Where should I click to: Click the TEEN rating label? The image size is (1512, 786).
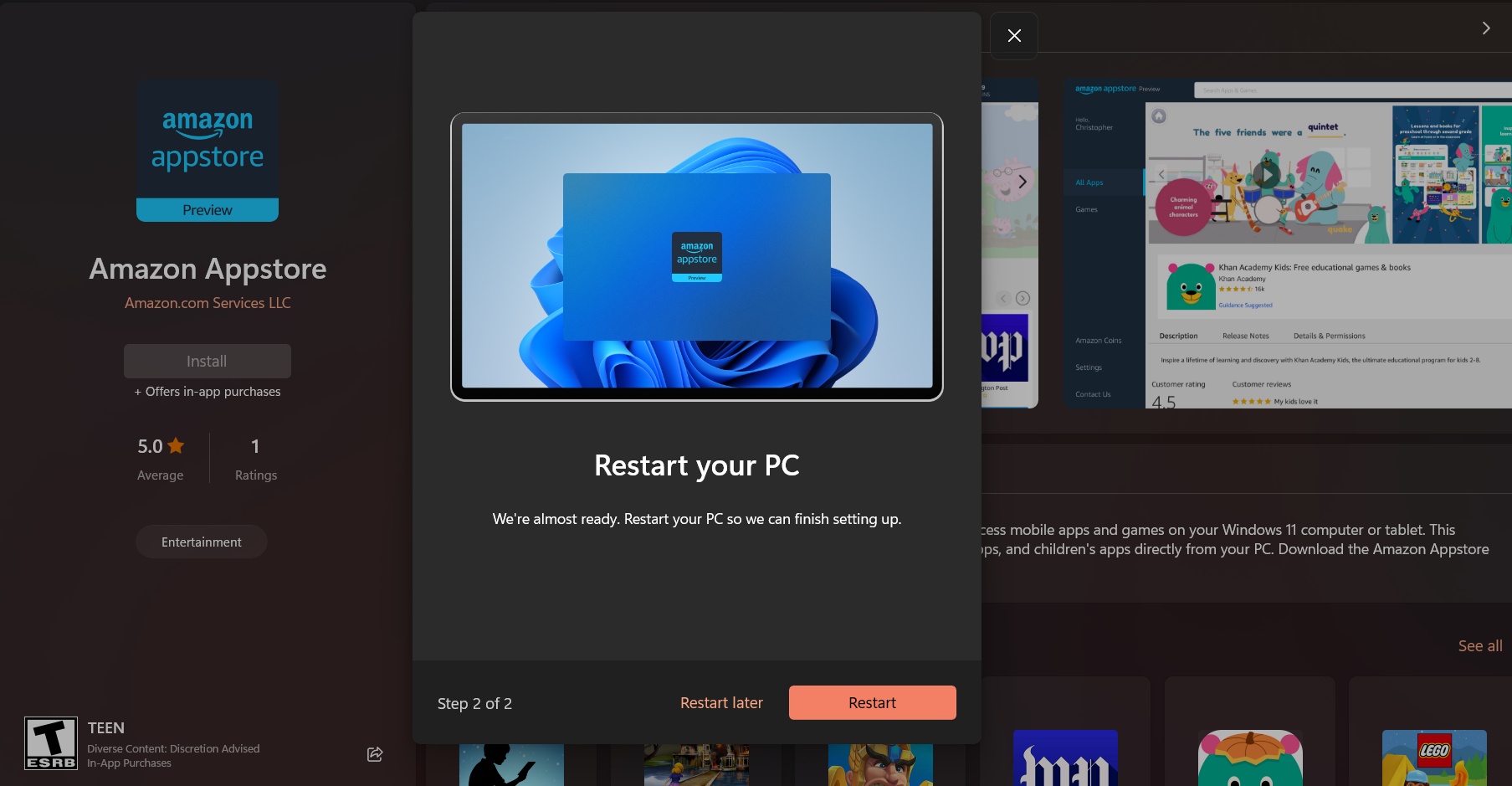point(106,728)
